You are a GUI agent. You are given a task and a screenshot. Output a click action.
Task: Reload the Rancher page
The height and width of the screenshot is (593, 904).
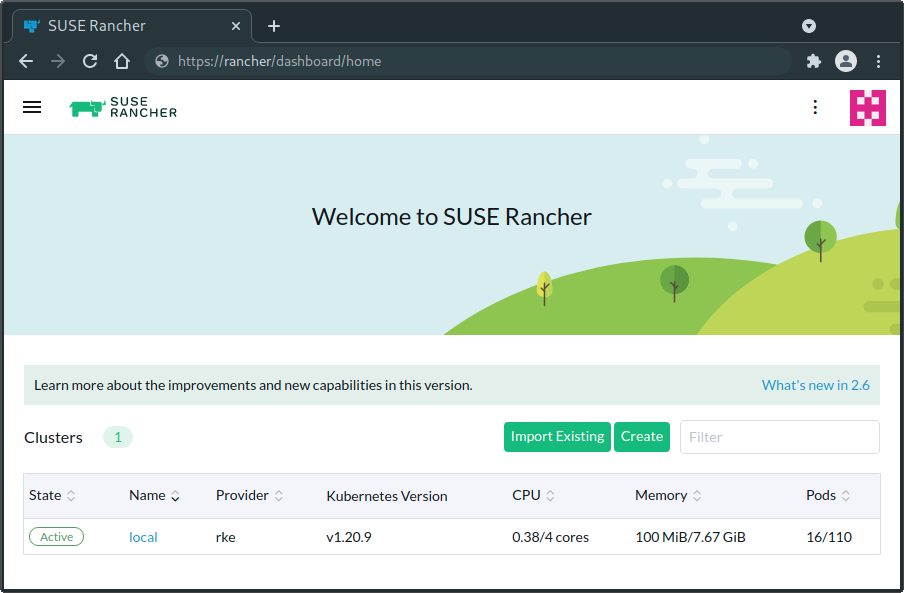pyautogui.click(x=90, y=61)
